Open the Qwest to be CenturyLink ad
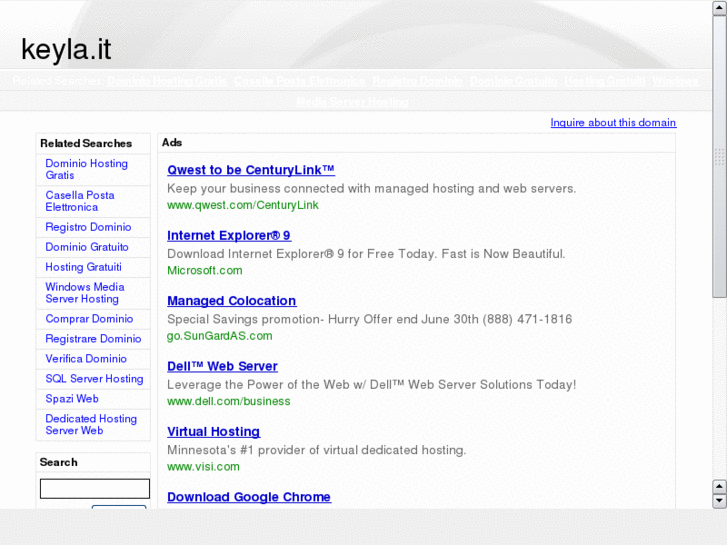 point(251,170)
